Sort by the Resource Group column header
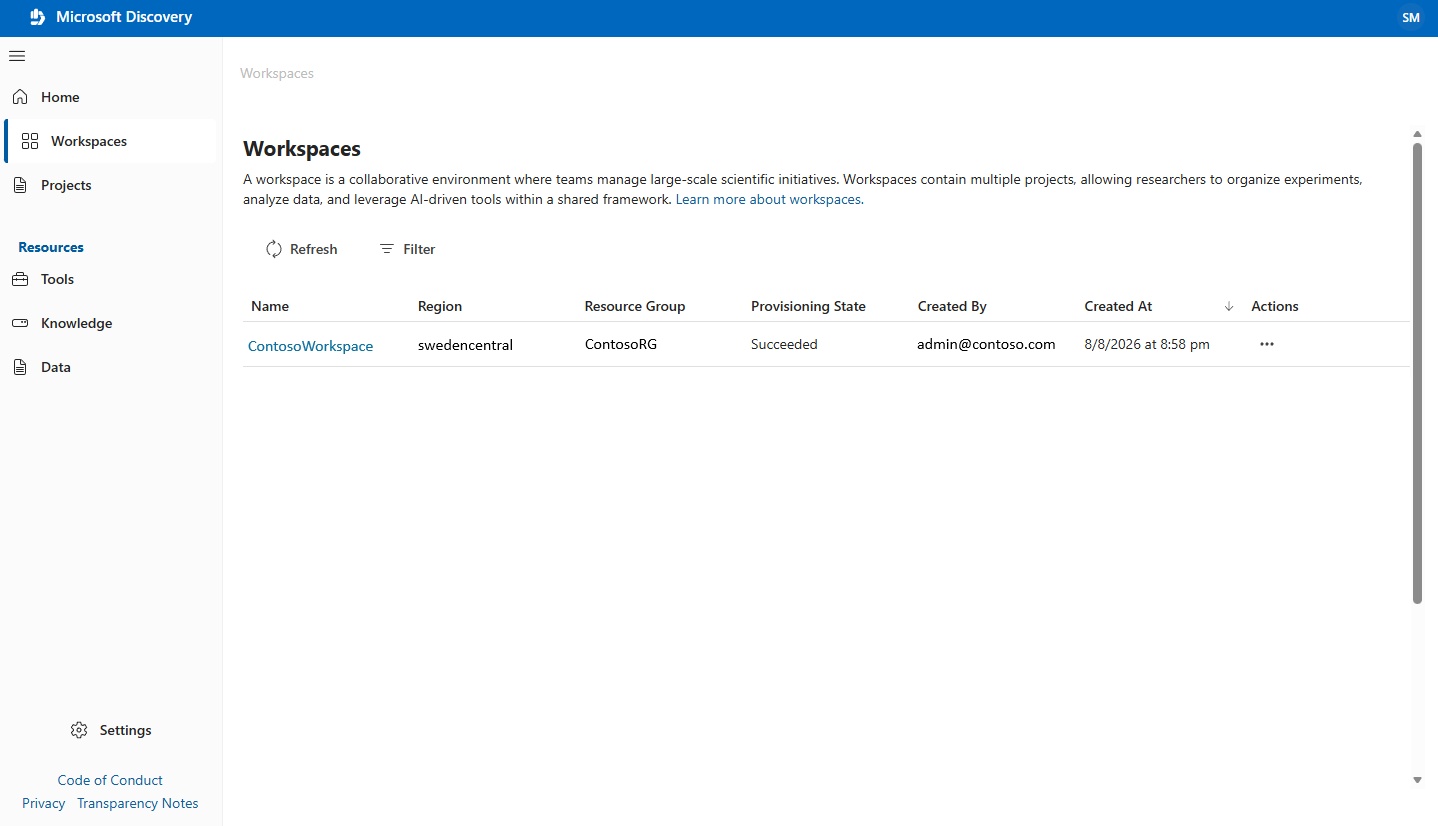The image size is (1438, 826). click(x=635, y=306)
